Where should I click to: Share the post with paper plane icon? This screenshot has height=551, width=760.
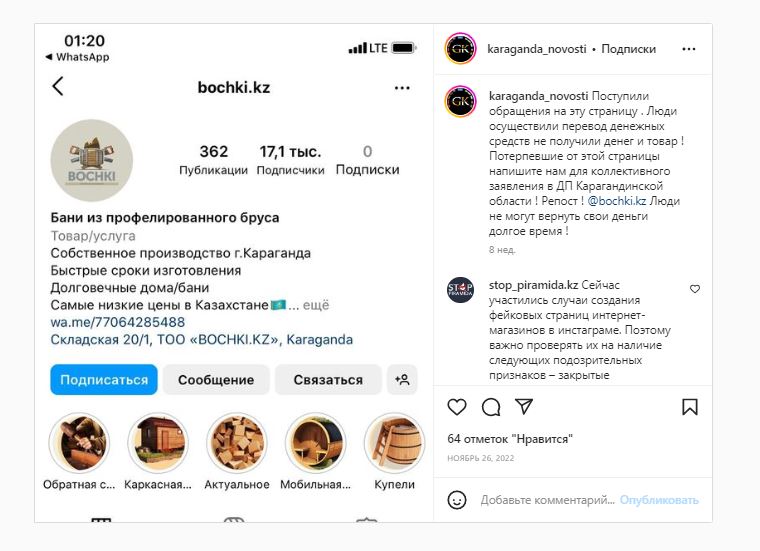click(x=524, y=406)
